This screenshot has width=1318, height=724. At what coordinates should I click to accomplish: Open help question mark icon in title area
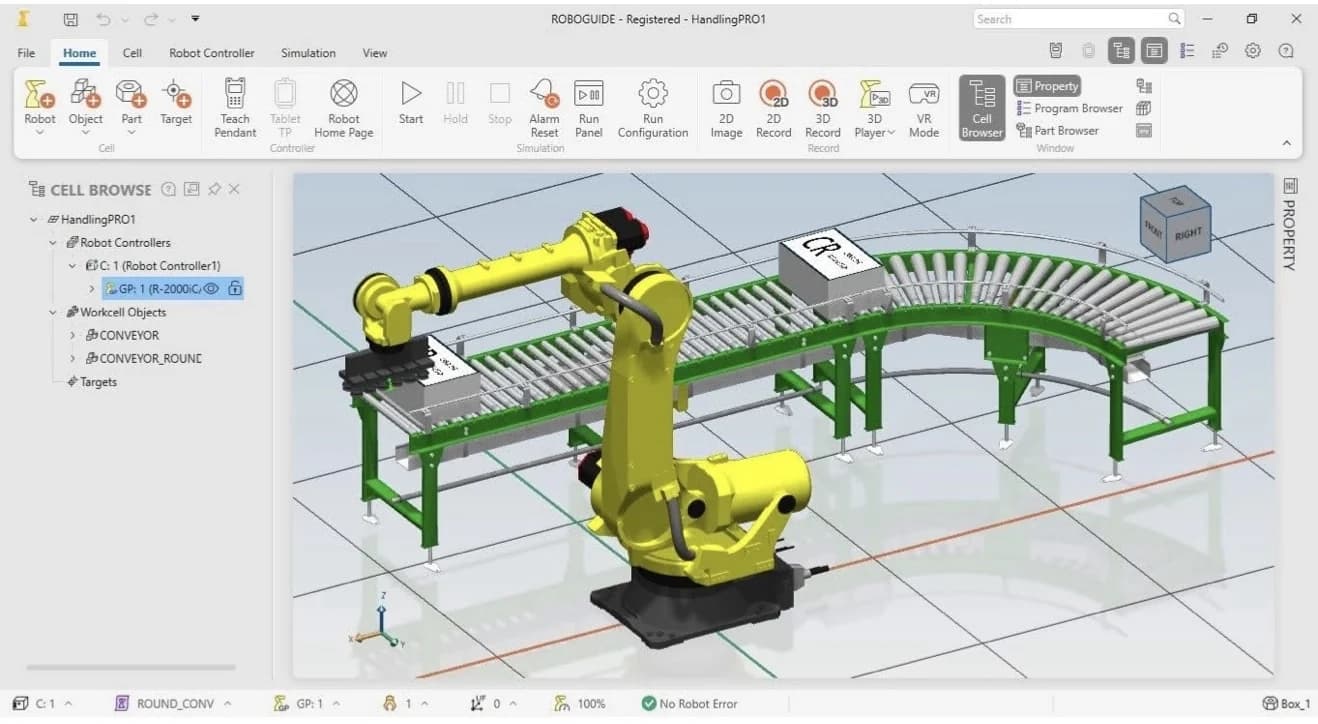tap(1286, 50)
